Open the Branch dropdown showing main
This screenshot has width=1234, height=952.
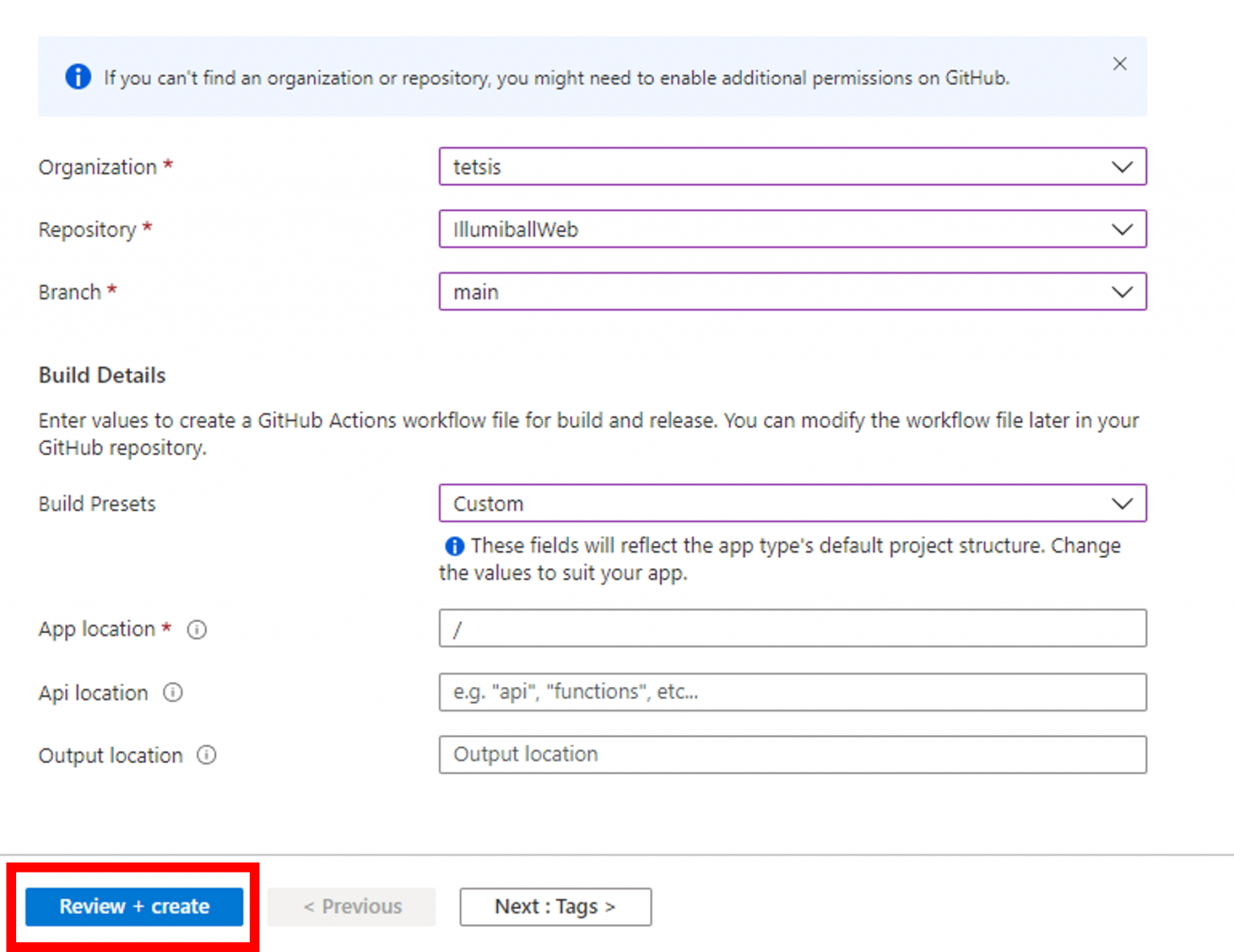tap(792, 292)
